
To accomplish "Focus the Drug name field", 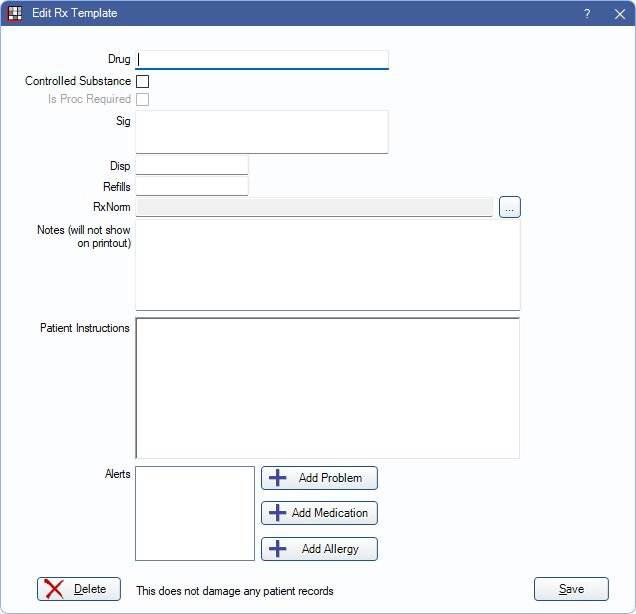I will click(x=262, y=60).
